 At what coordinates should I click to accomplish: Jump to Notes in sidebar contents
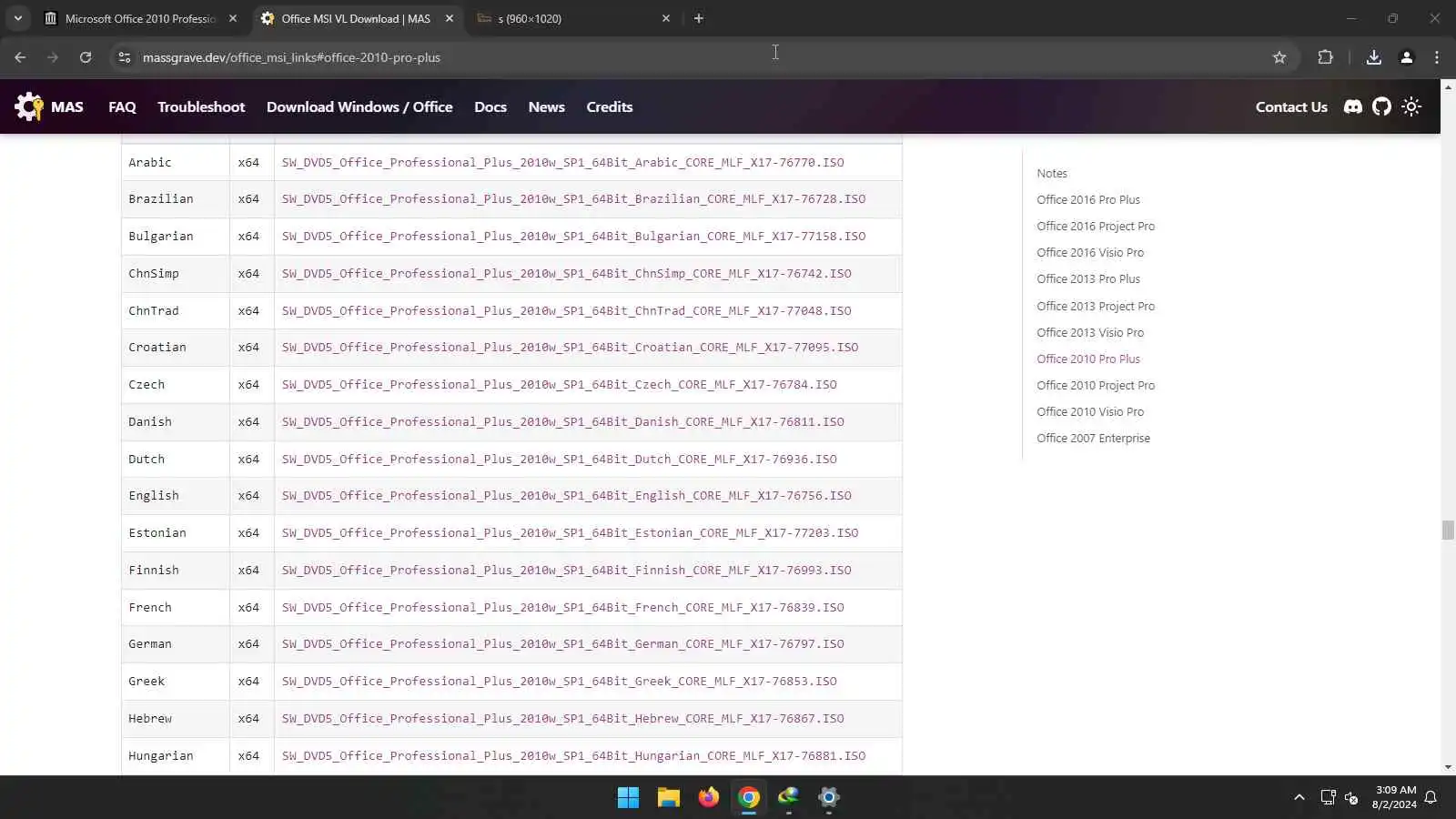[1052, 173]
